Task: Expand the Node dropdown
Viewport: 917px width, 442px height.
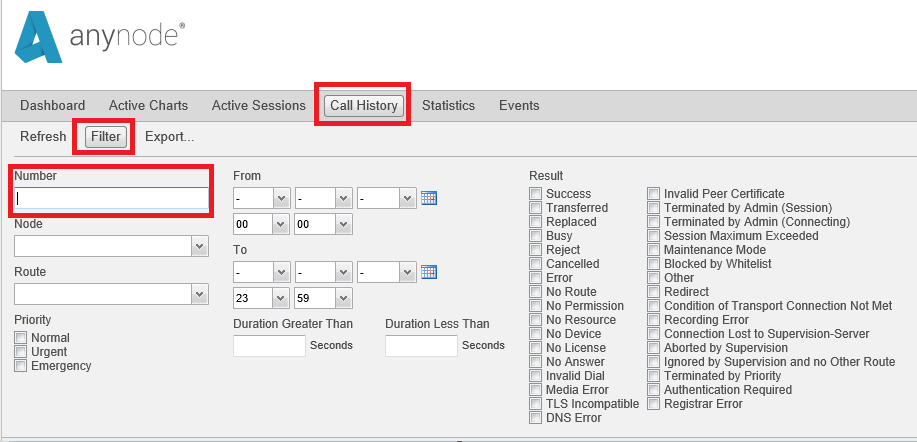Action: (111, 246)
